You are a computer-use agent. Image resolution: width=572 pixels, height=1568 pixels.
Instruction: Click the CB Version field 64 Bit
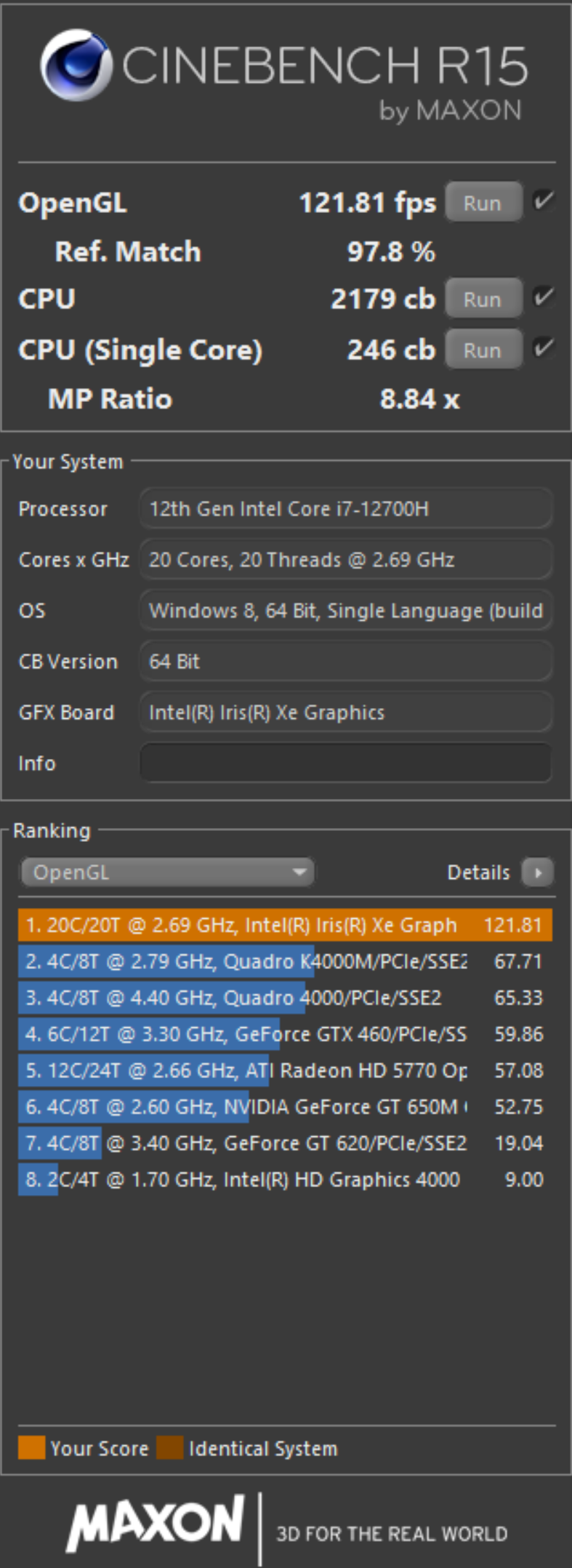346,662
